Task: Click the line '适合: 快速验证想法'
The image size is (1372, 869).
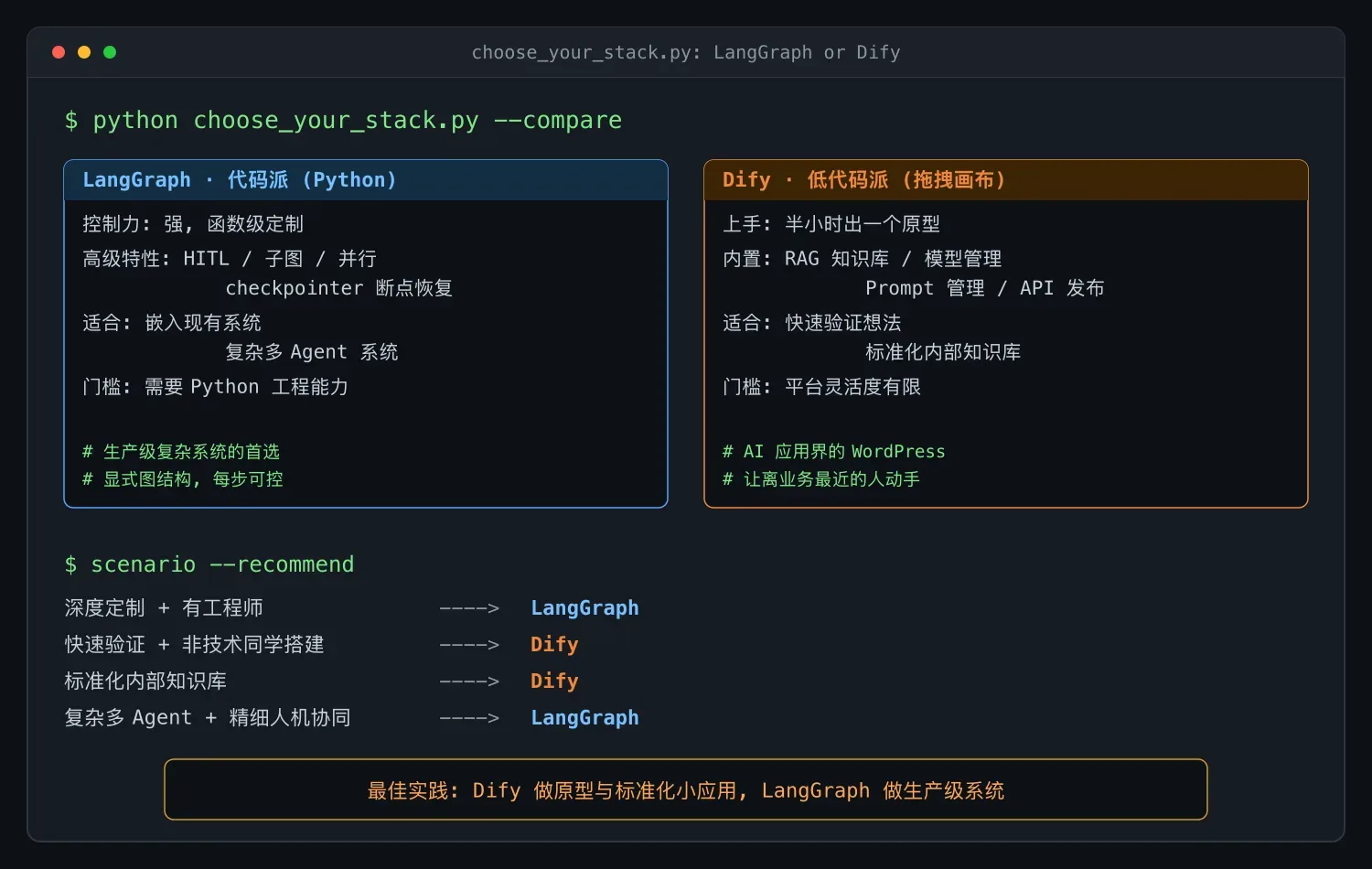Action: pyautogui.click(x=812, y=323)
